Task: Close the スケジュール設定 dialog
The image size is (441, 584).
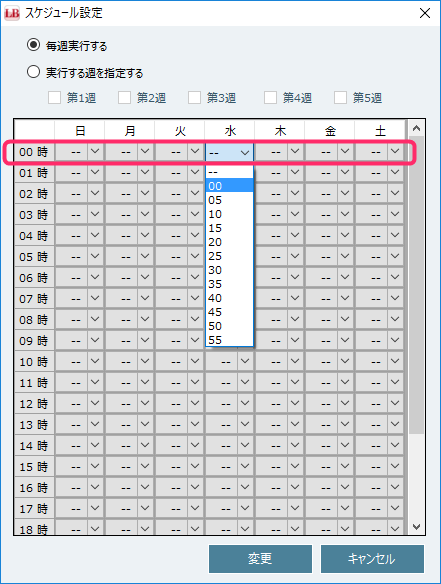Action: [425, 13]
